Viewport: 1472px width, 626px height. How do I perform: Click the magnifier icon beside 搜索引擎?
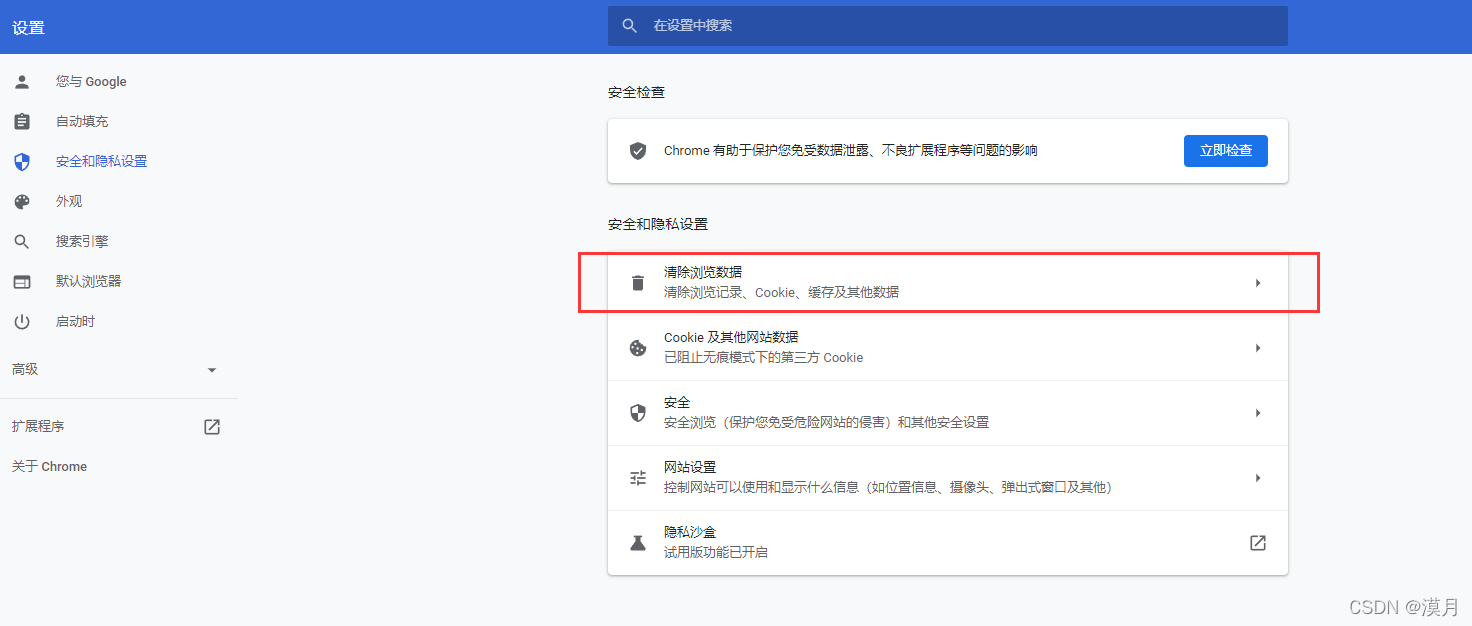coord(22,242)
